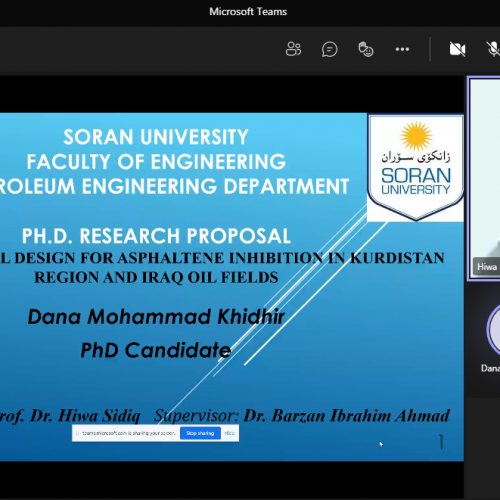Click the PH.D. RESEARCH PROPOSAL heading
This screenshot has height=500, width=500.
(x=156, y=236)
